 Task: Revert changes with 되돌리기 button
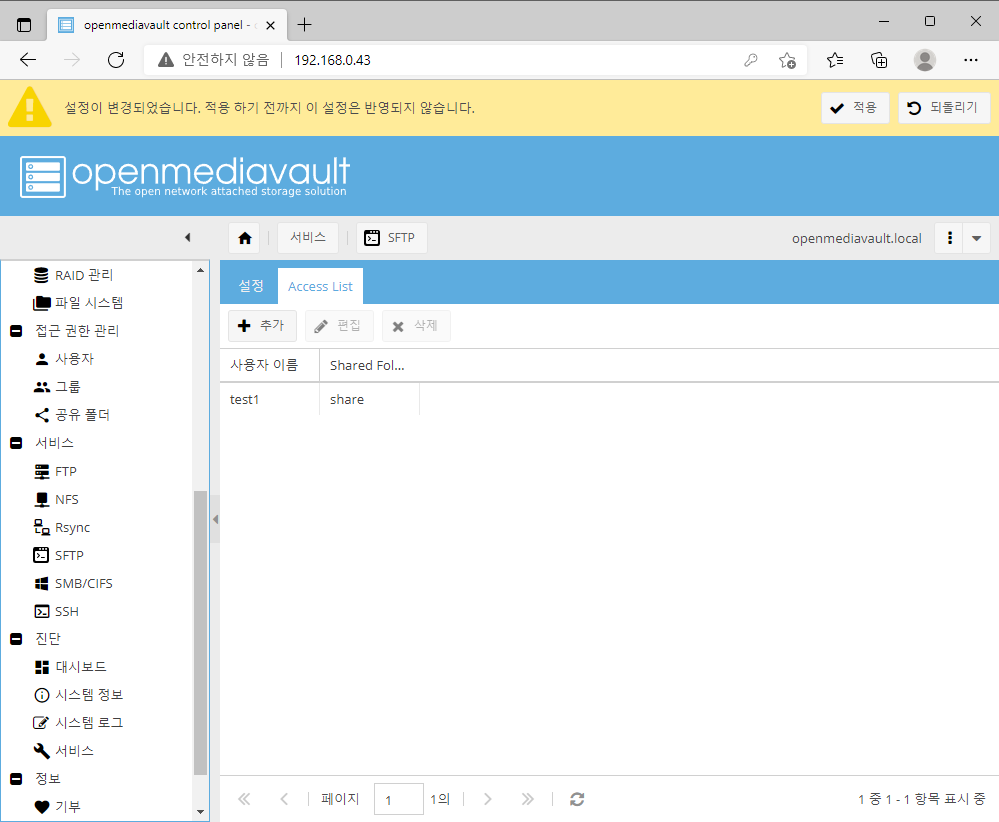[944, 108]
